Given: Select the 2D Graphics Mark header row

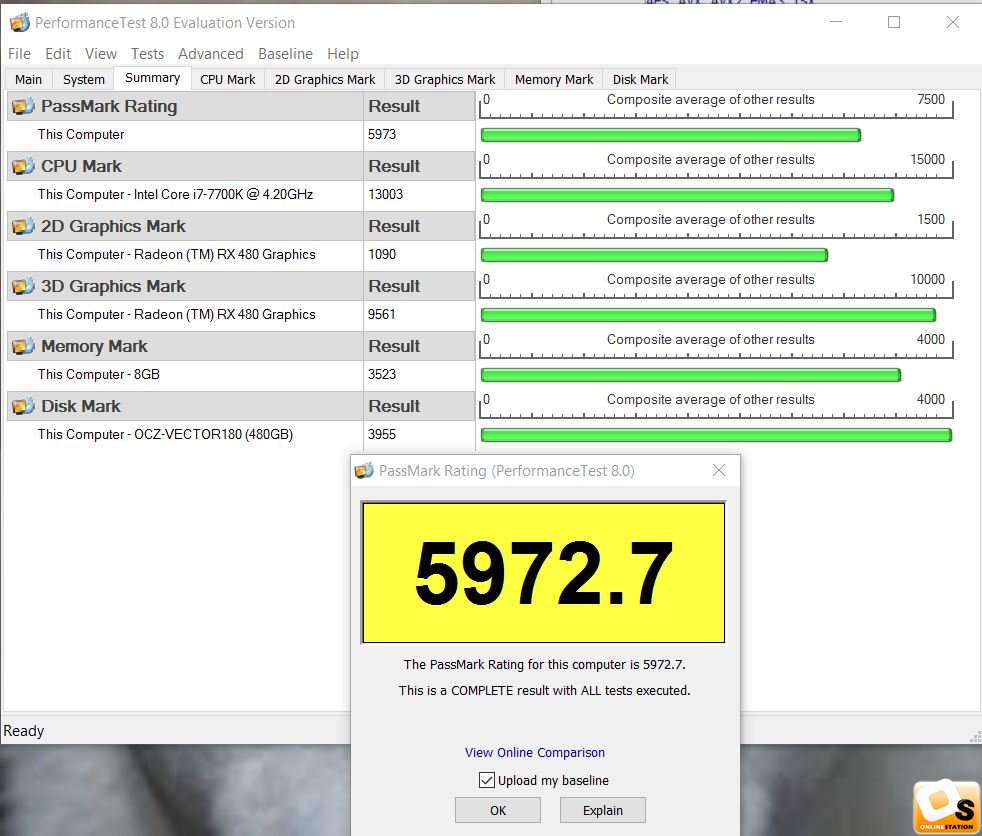Looking at the screenshot, I should pos(241,227).
